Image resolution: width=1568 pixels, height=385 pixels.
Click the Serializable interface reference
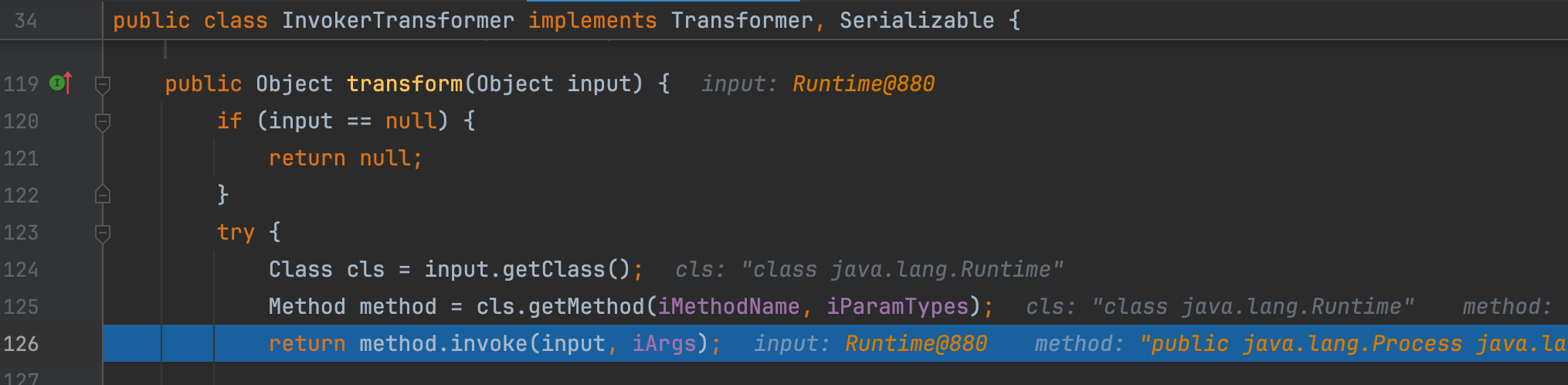pyautogui.click(x=916, y=21)
